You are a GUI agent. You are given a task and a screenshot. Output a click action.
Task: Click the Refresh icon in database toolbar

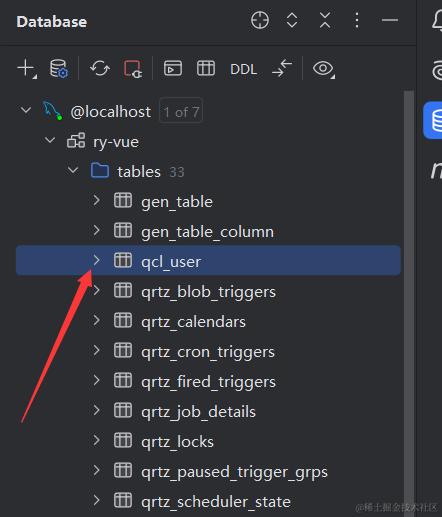[x=100, y=68]
